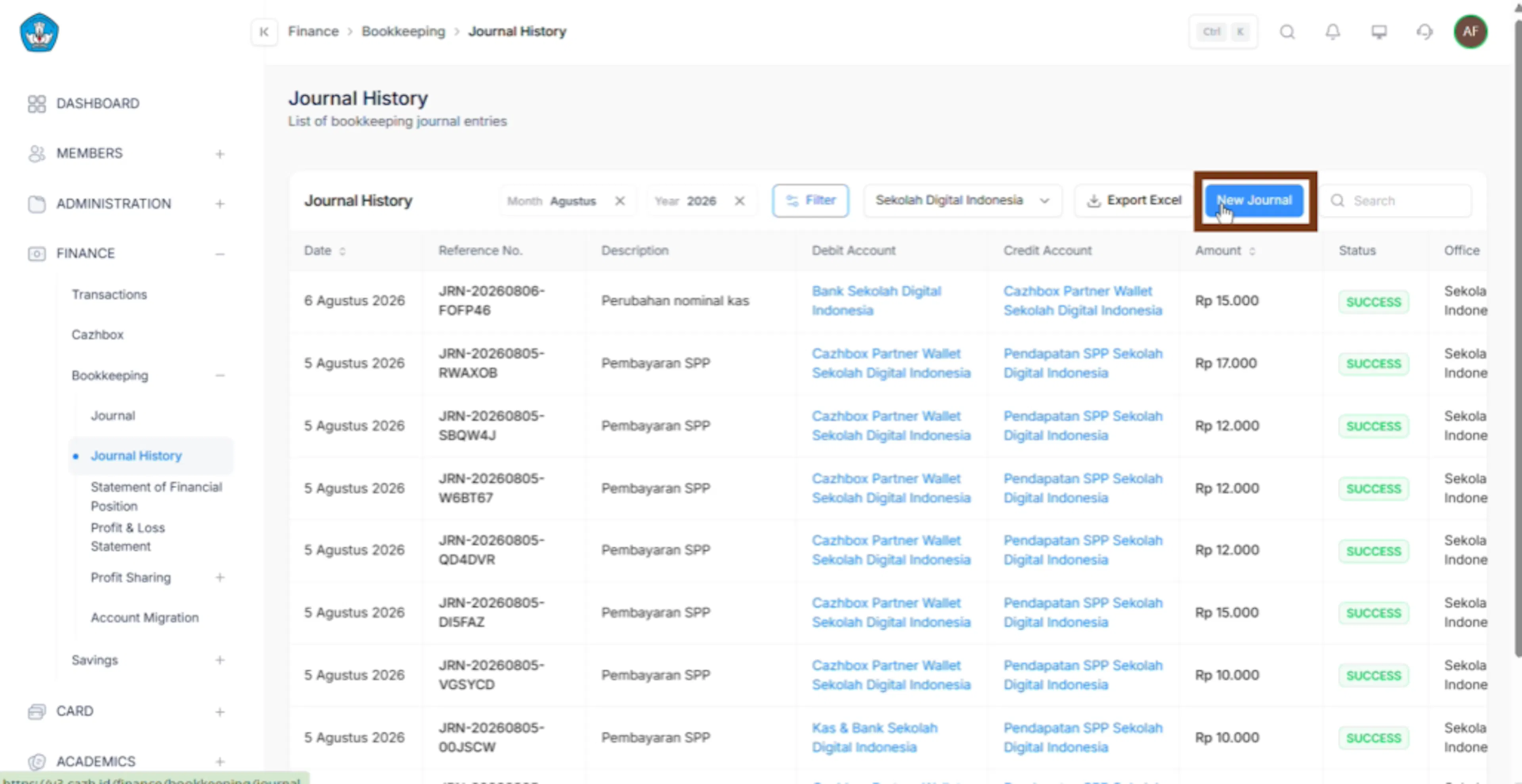Click the Members people icon
Image resolution: width=1522 pixels, height=784 pixels.
point(36,154)
